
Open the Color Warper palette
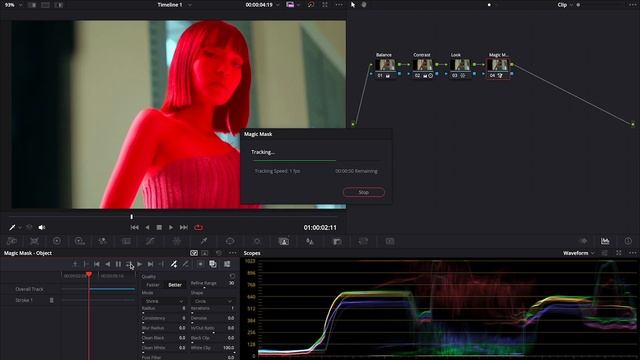176,241
